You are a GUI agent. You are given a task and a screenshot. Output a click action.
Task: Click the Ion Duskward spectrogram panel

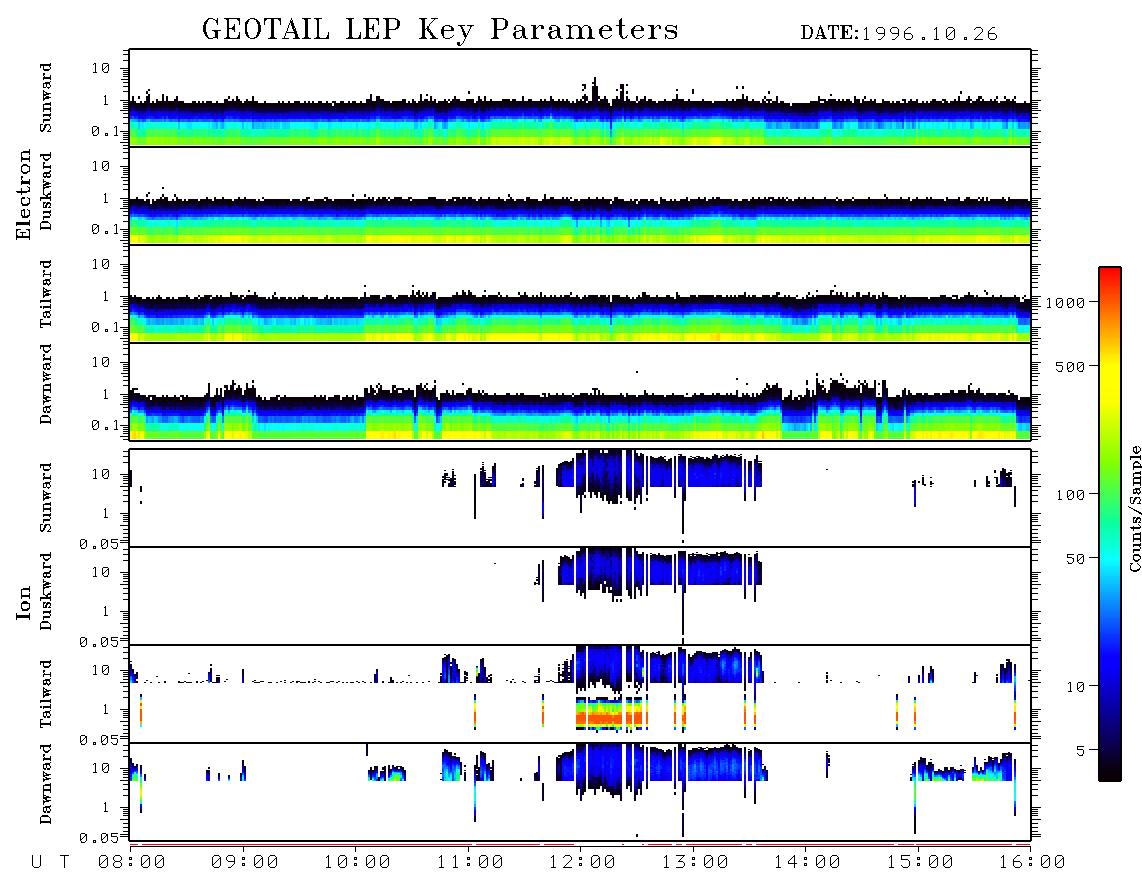click(580, 596)
